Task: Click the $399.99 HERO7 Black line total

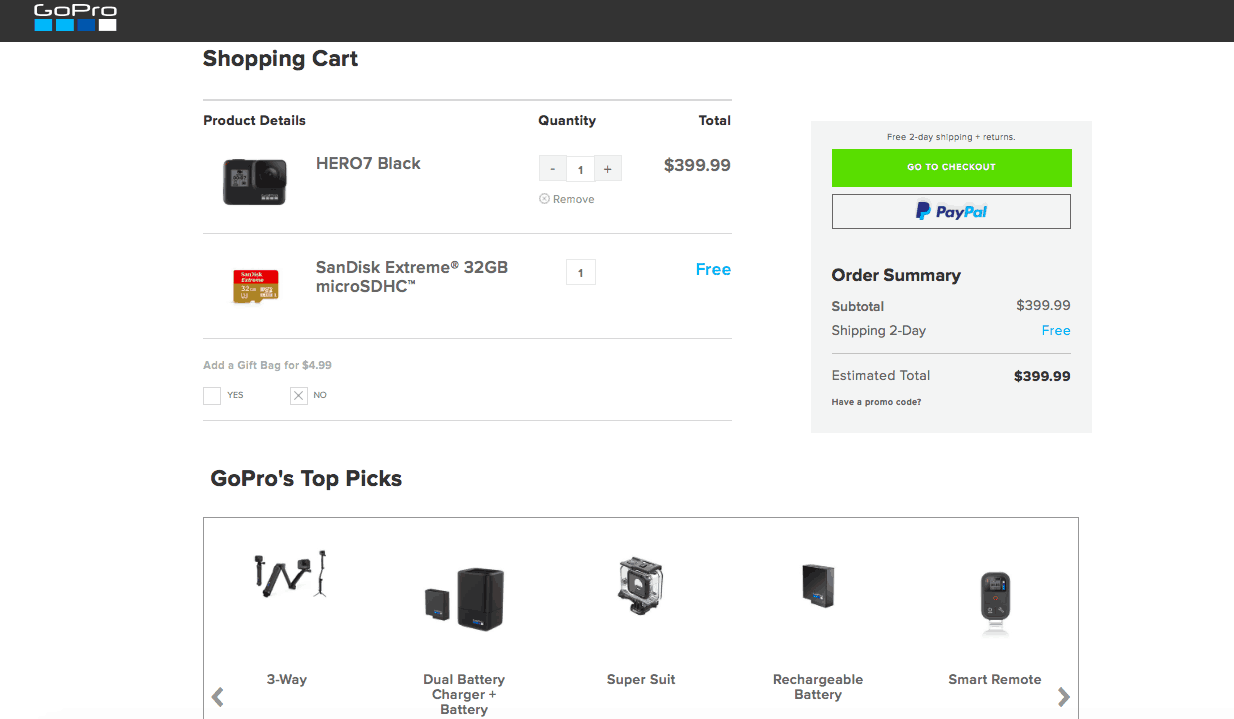Action: tap(697, 165)
